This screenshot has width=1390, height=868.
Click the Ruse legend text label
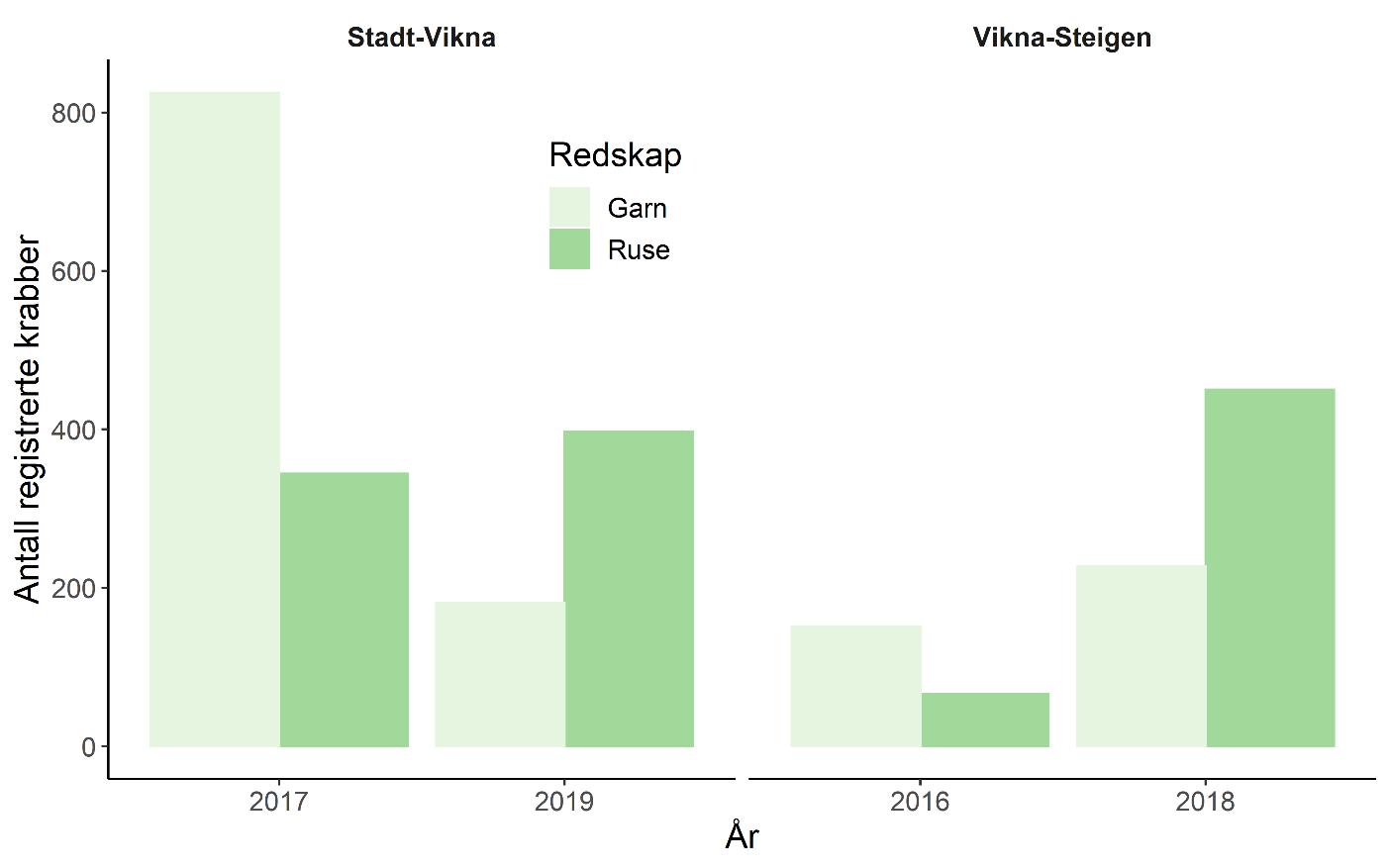pyautogui.click(x=639, y=249)
